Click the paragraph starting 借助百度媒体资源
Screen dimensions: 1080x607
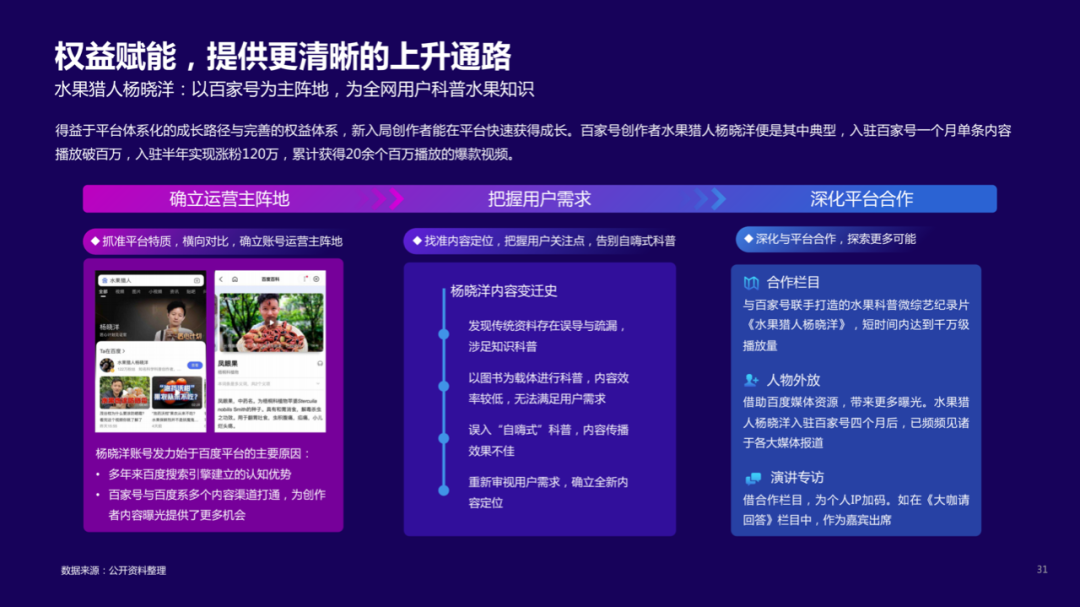(x=855, y=422)
